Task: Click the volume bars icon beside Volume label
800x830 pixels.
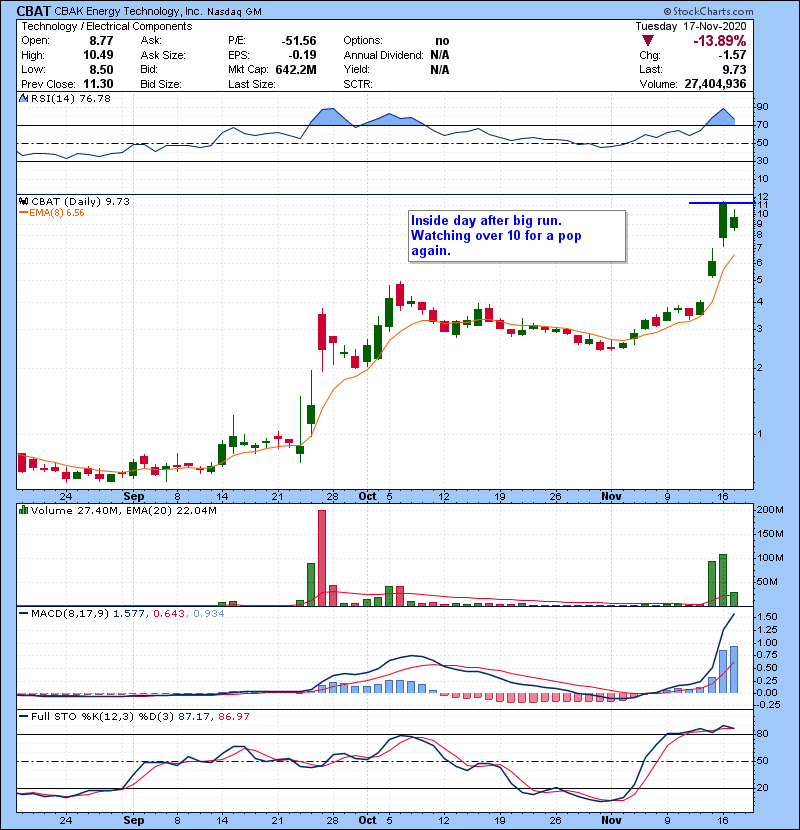Action: pyautogui.click(x=23, y=510)
